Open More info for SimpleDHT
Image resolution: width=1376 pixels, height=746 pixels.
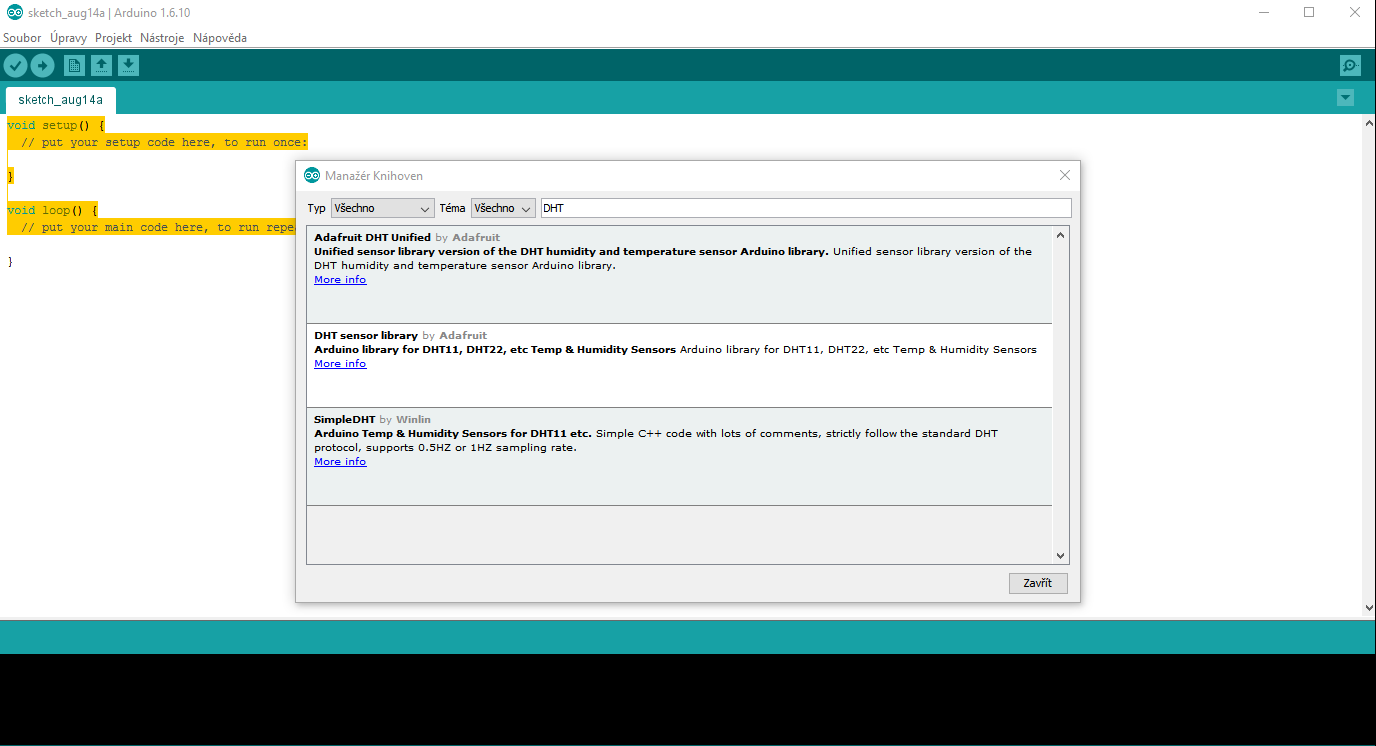[x=339, y=461]
